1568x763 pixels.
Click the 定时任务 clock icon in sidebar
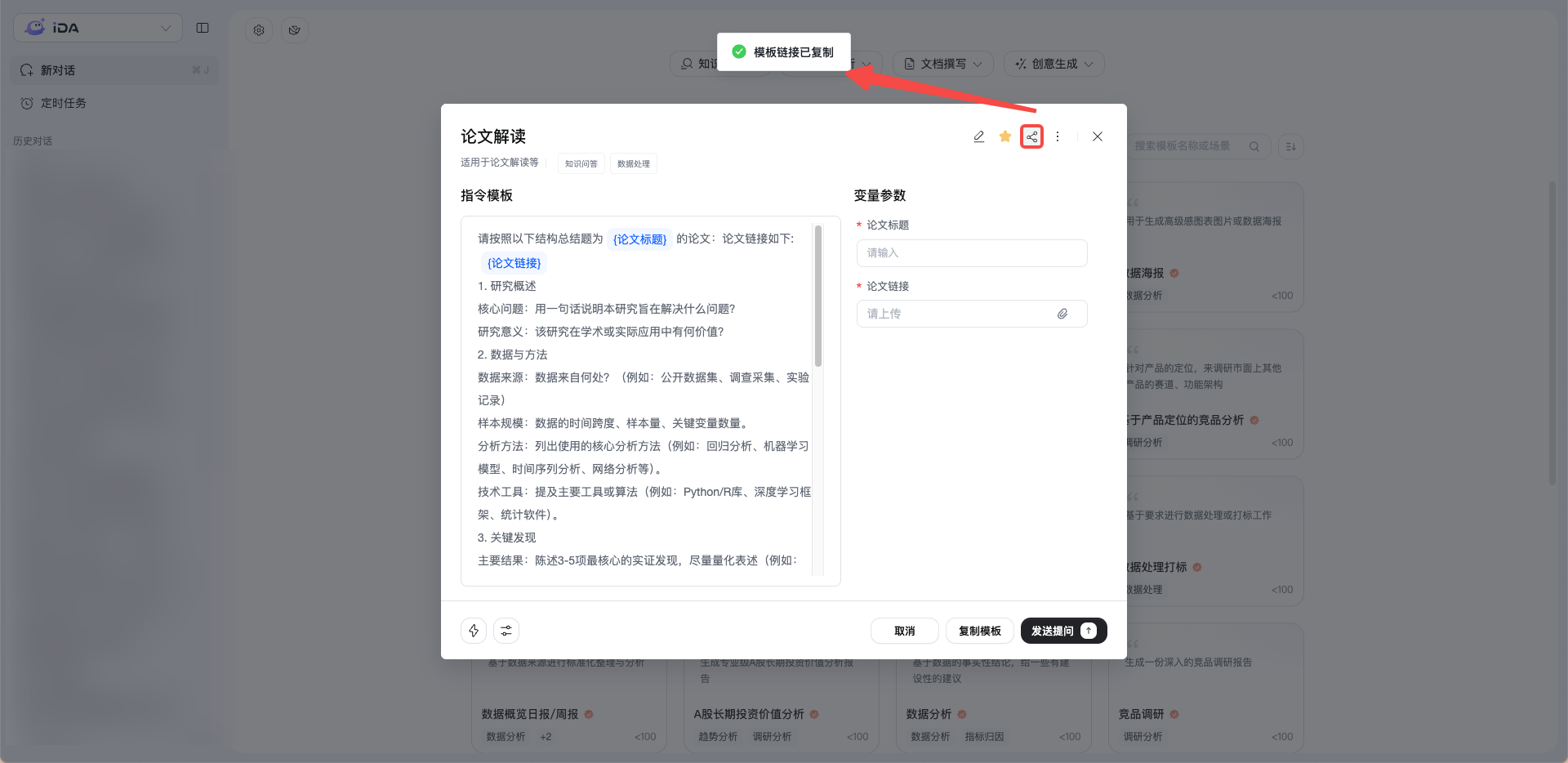click(27, 103)
